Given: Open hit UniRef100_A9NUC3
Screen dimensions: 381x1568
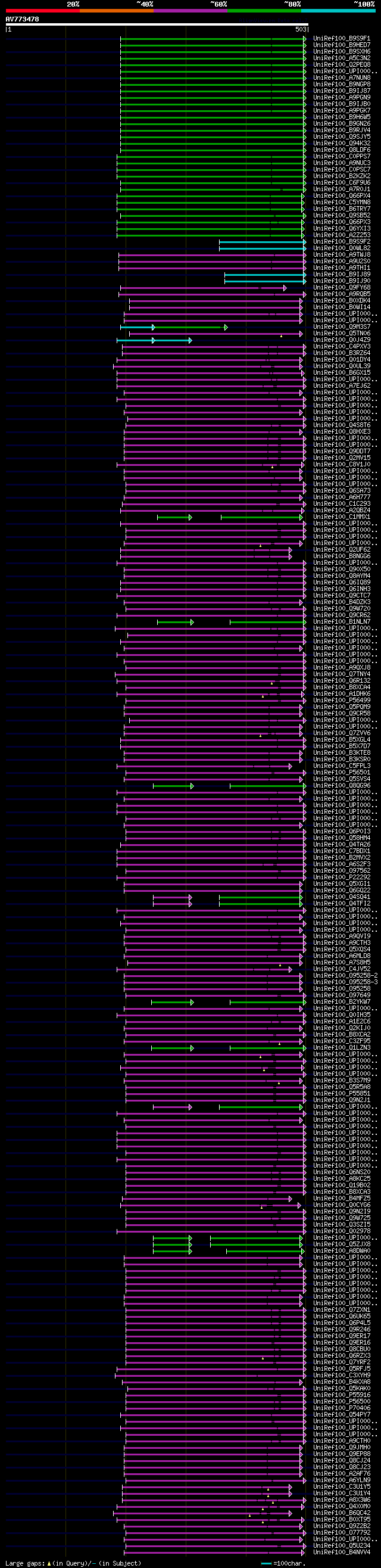Looking at the screenshot, I should tap(342, 163).
